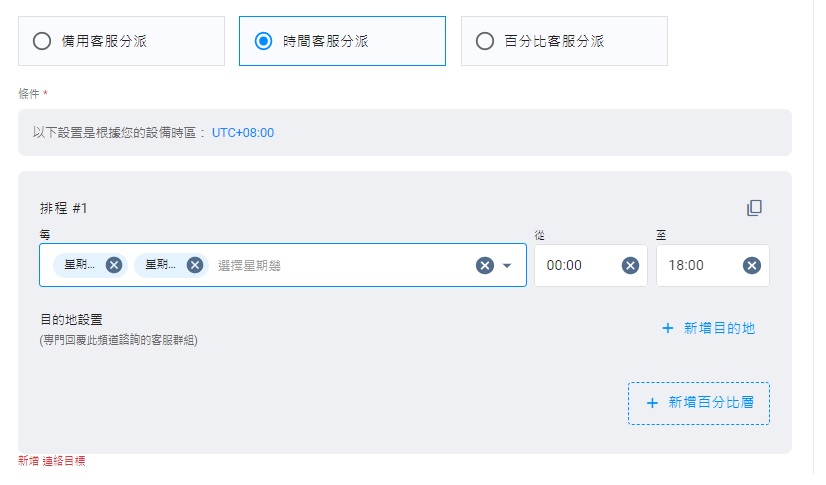
Task: Clear the 18:00 end time
Action: (752, 265)
